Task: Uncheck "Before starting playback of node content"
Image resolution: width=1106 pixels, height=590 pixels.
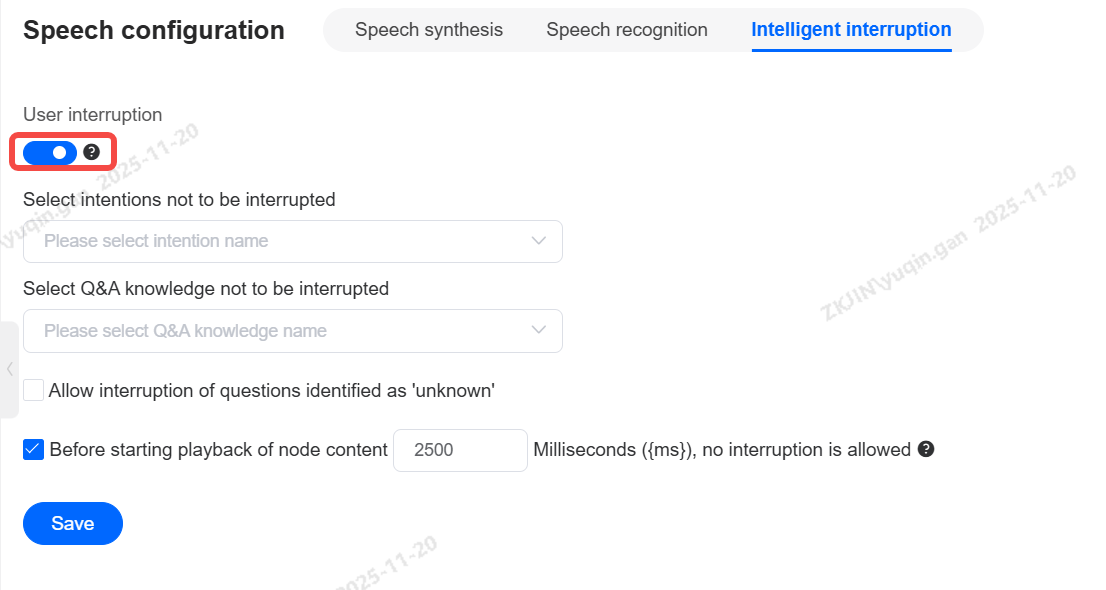Action: 33,450
